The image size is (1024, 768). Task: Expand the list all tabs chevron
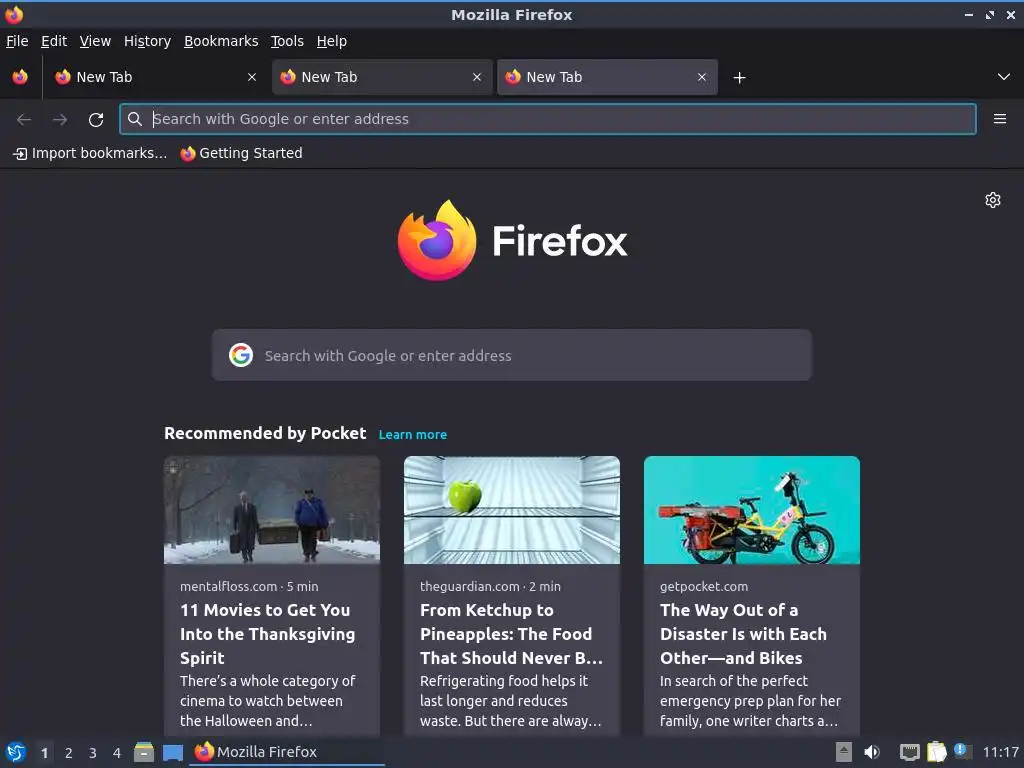(1004, 77)
